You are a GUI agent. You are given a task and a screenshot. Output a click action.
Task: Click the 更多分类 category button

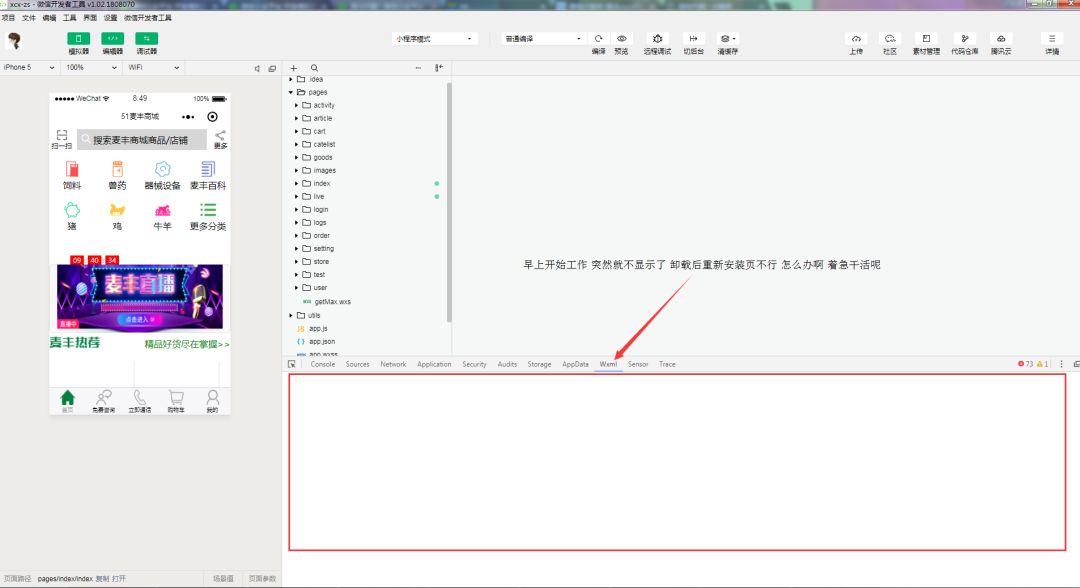tap(207, 216)
